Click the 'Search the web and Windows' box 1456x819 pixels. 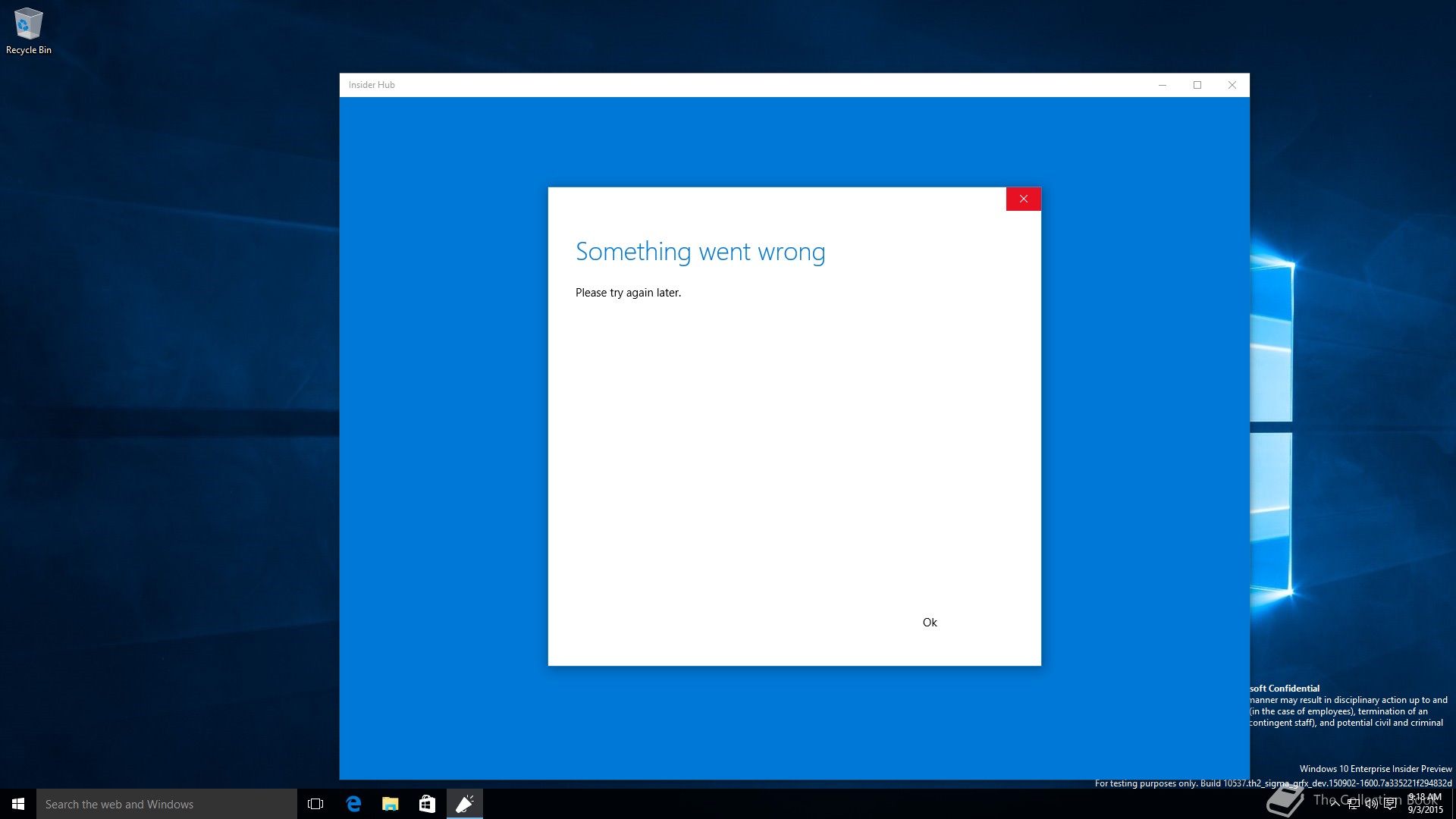[x=167, y=804]
